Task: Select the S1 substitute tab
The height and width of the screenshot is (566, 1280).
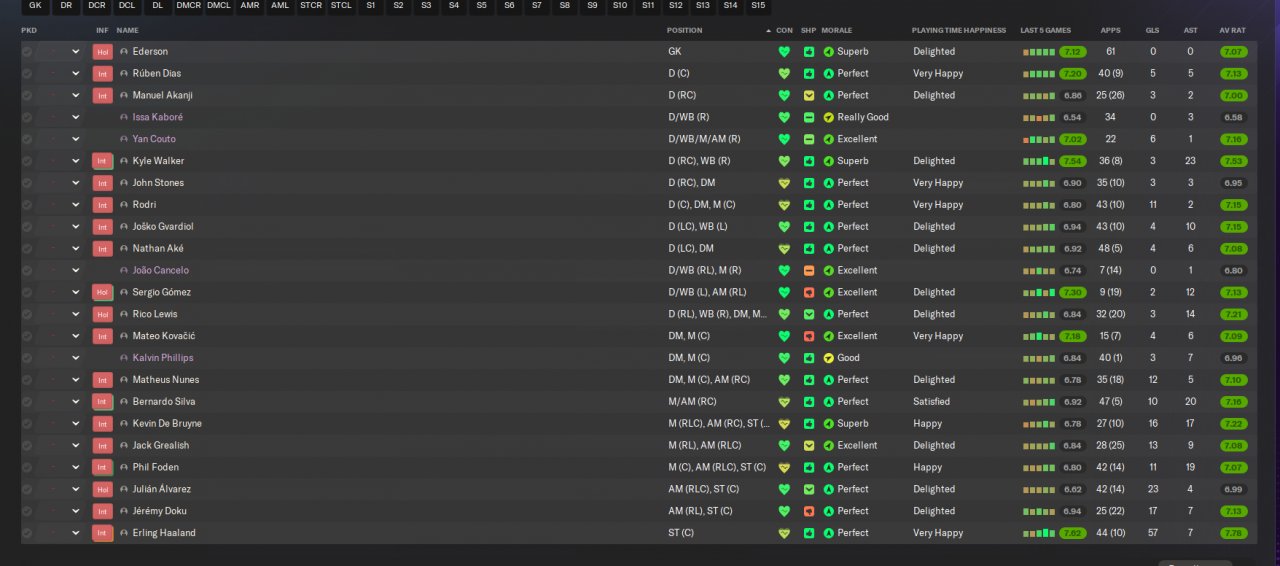Action: 371,6
